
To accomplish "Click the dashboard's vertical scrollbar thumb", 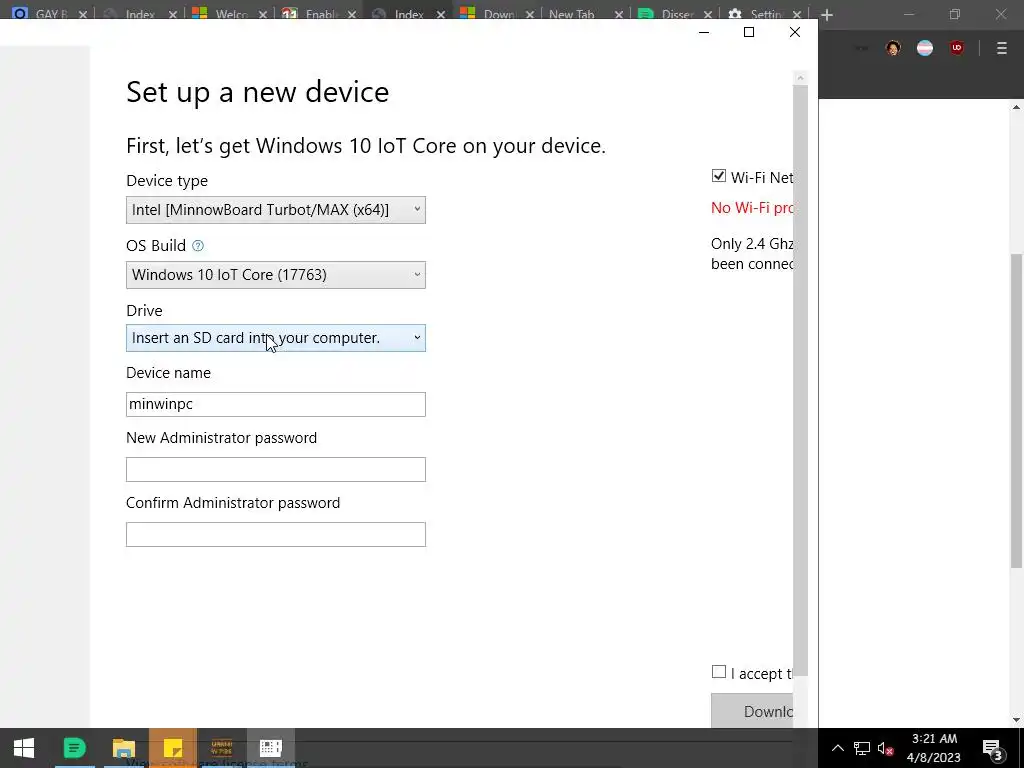I will [800, 380].
